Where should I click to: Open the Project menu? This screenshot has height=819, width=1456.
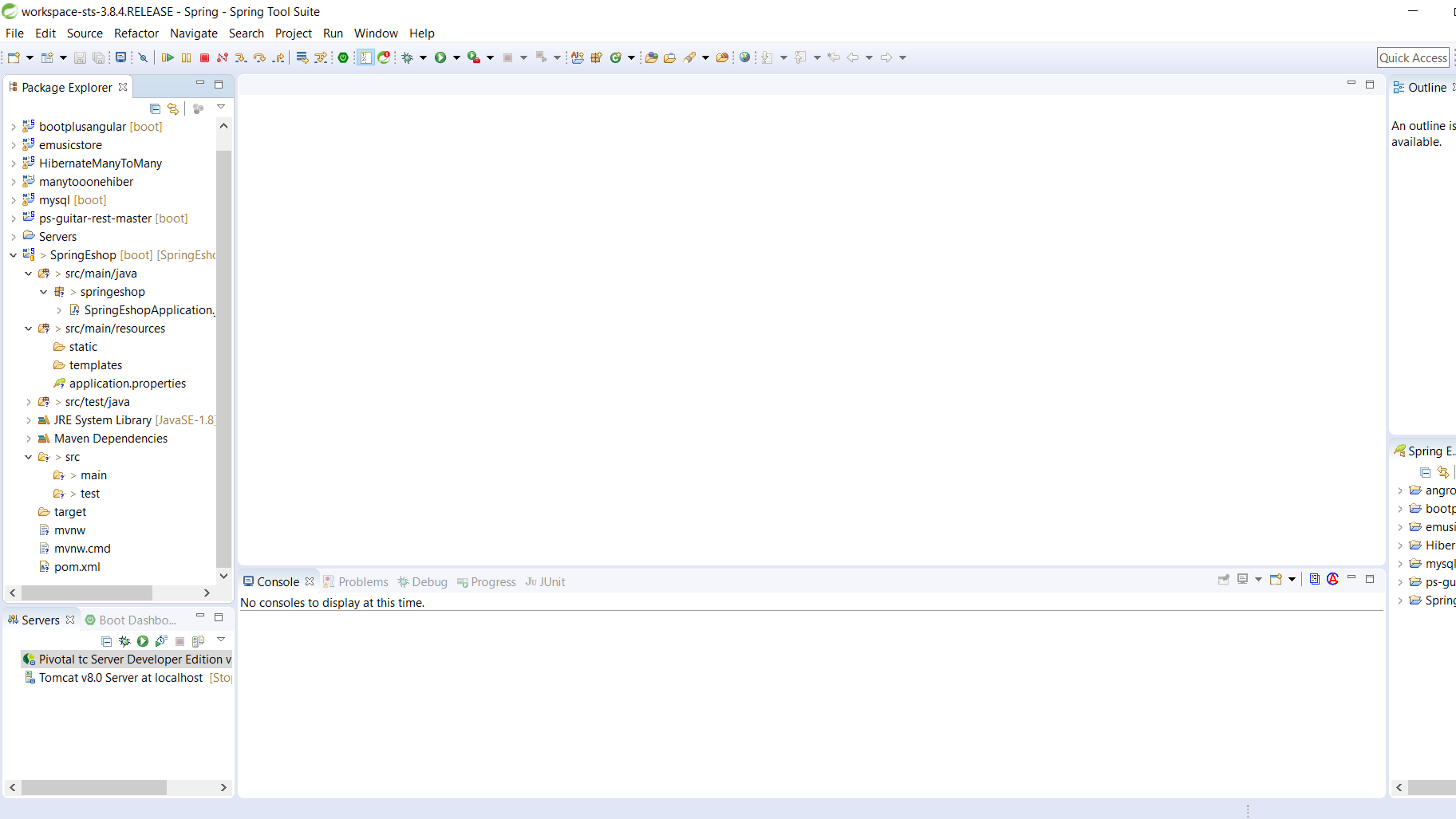(294, 33)
